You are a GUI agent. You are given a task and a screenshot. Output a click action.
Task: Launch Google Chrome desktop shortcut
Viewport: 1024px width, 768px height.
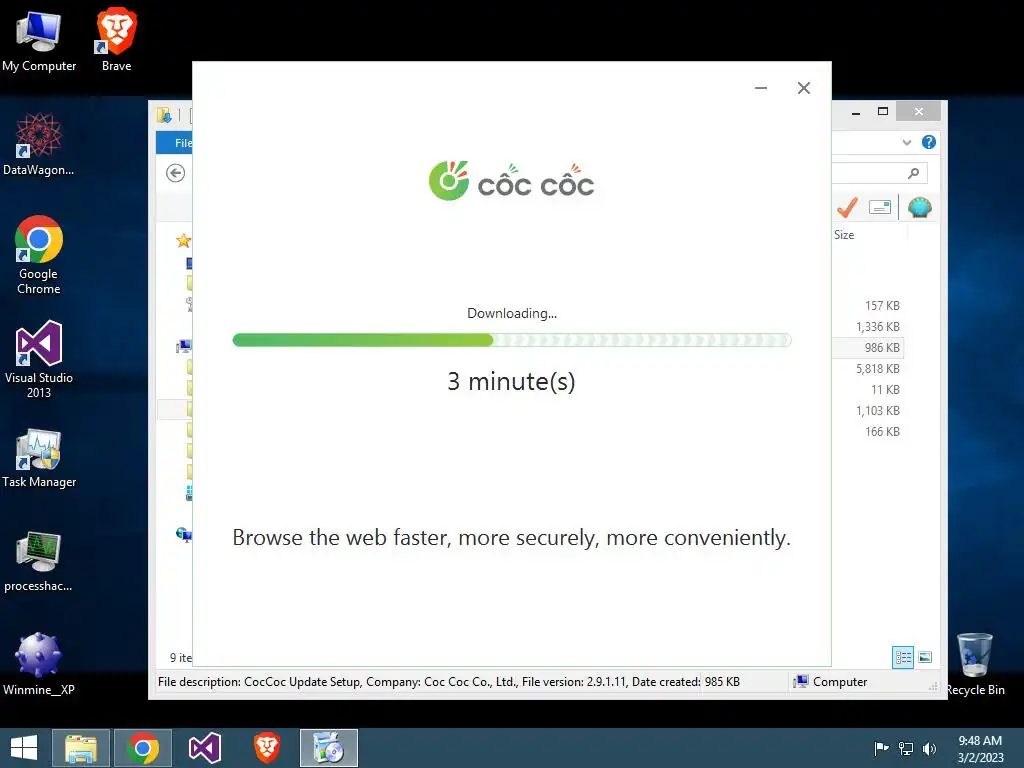39,255
